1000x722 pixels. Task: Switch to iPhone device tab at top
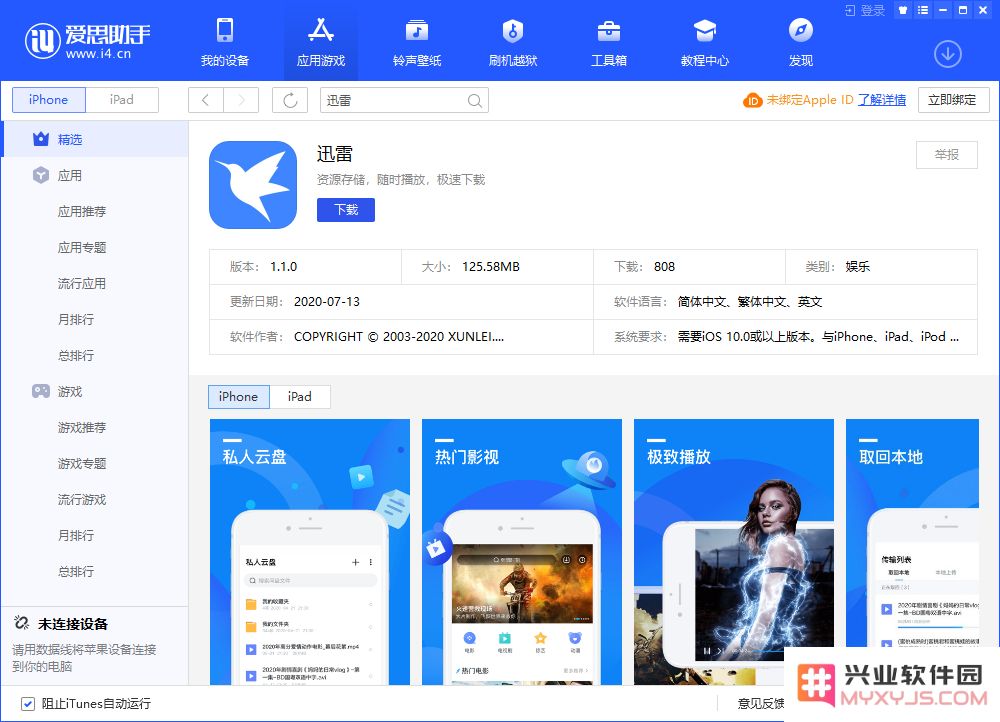click(x=48, y=100)
